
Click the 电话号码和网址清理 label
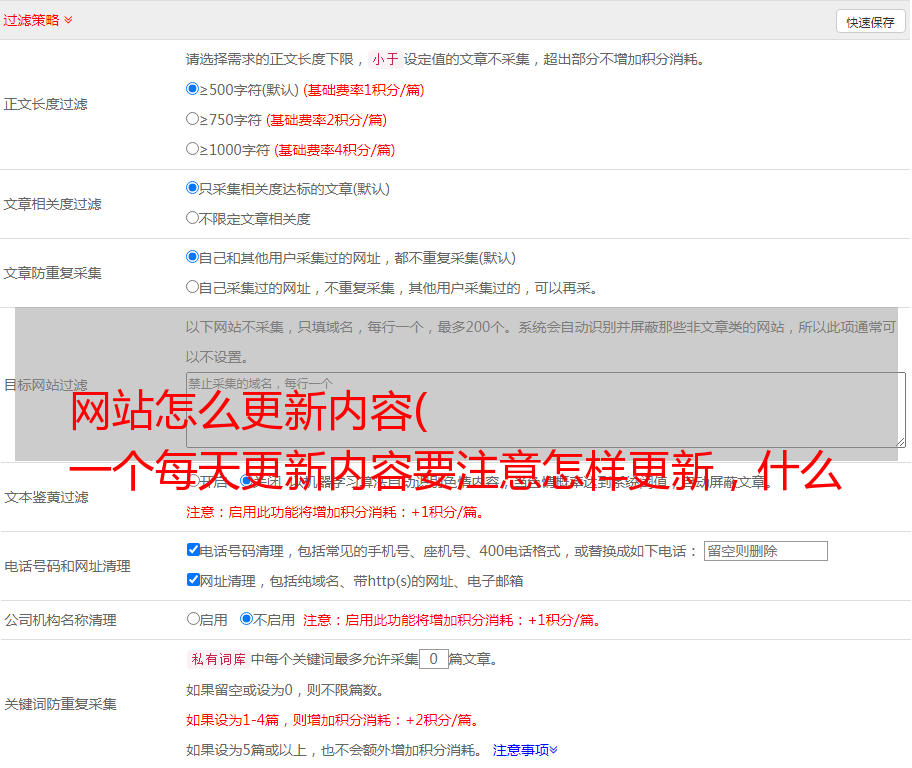(67, 566)
